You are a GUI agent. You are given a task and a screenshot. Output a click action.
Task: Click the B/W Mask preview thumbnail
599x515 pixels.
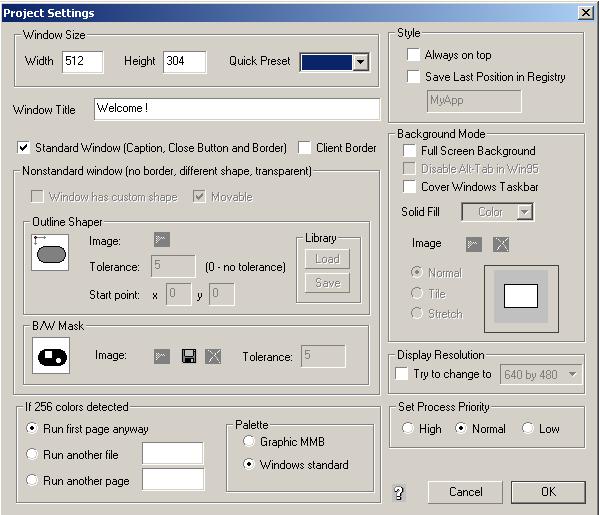pos(51,355)
